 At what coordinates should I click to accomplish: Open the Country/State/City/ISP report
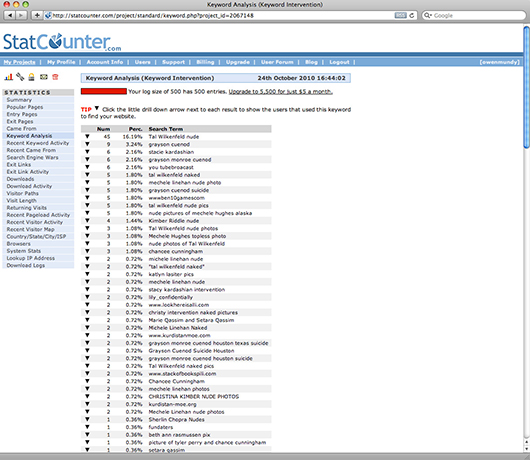[37, 237]
